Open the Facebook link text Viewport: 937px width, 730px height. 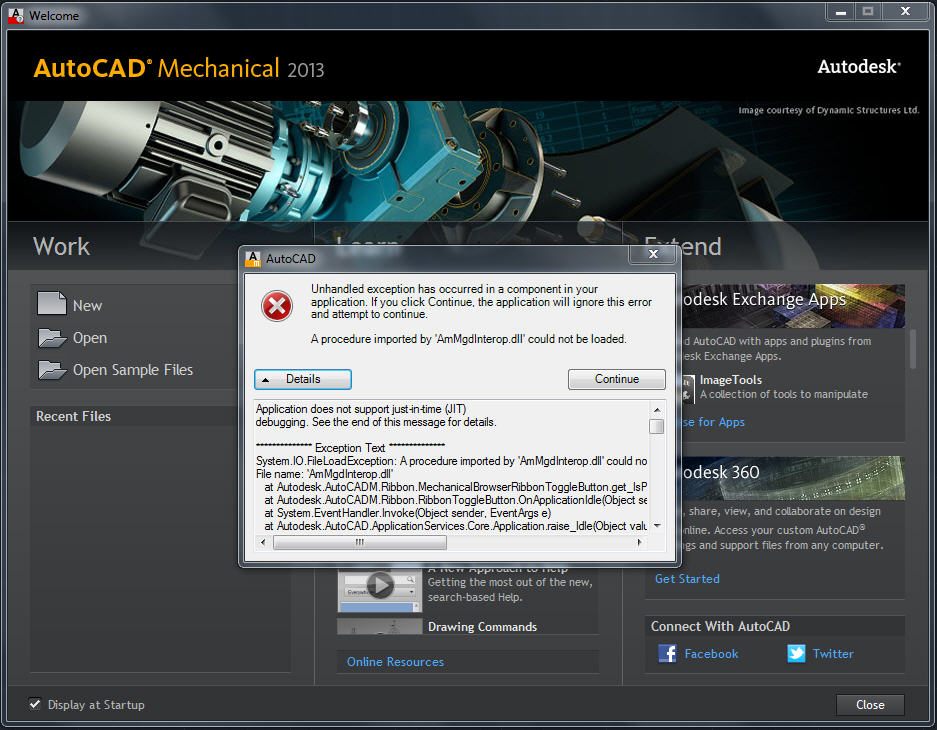[x=711, y=654]
